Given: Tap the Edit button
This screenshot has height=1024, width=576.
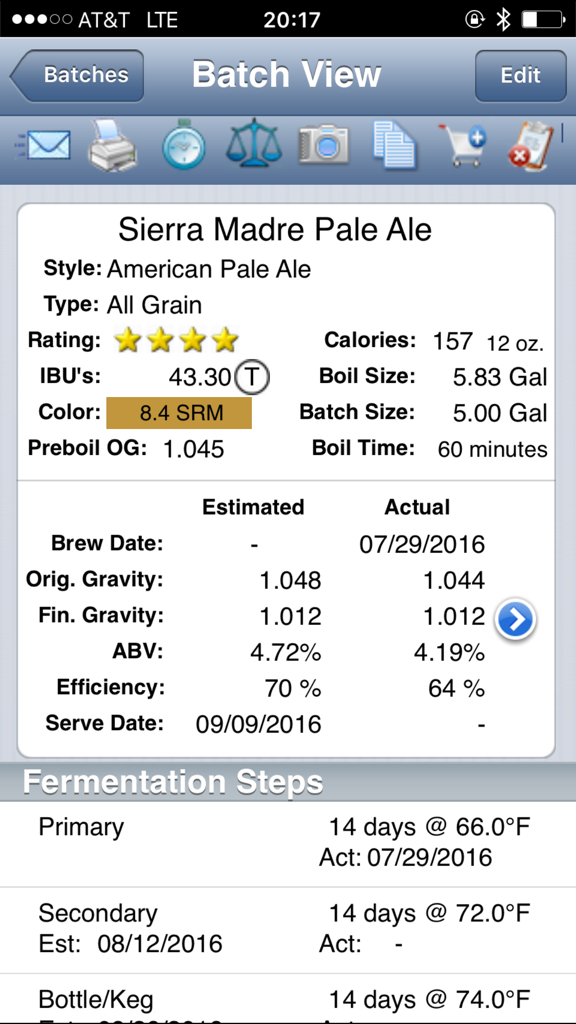Looking at the screenshot, I should tap(520, 75).
